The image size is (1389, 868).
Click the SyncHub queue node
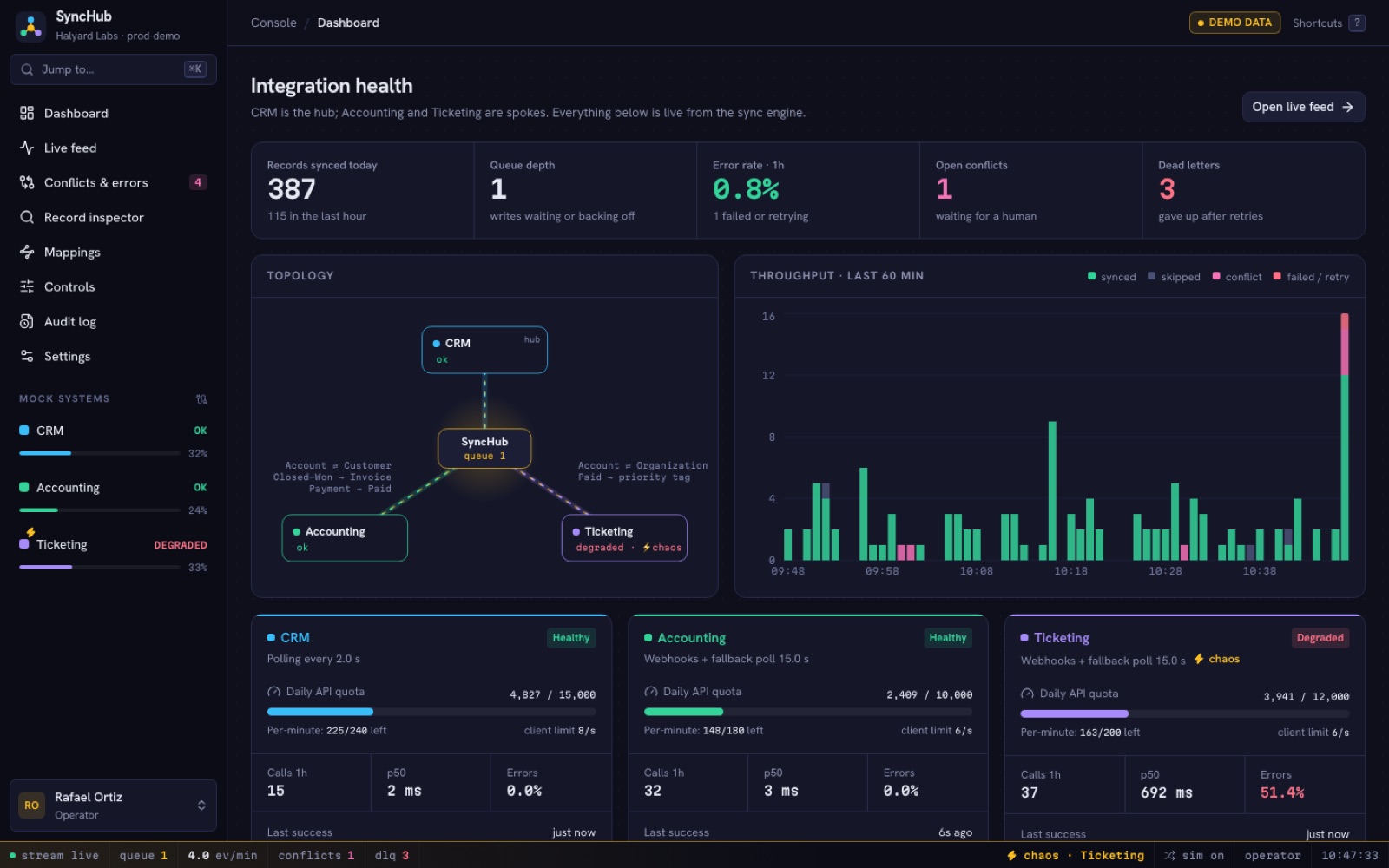point(484,449)
